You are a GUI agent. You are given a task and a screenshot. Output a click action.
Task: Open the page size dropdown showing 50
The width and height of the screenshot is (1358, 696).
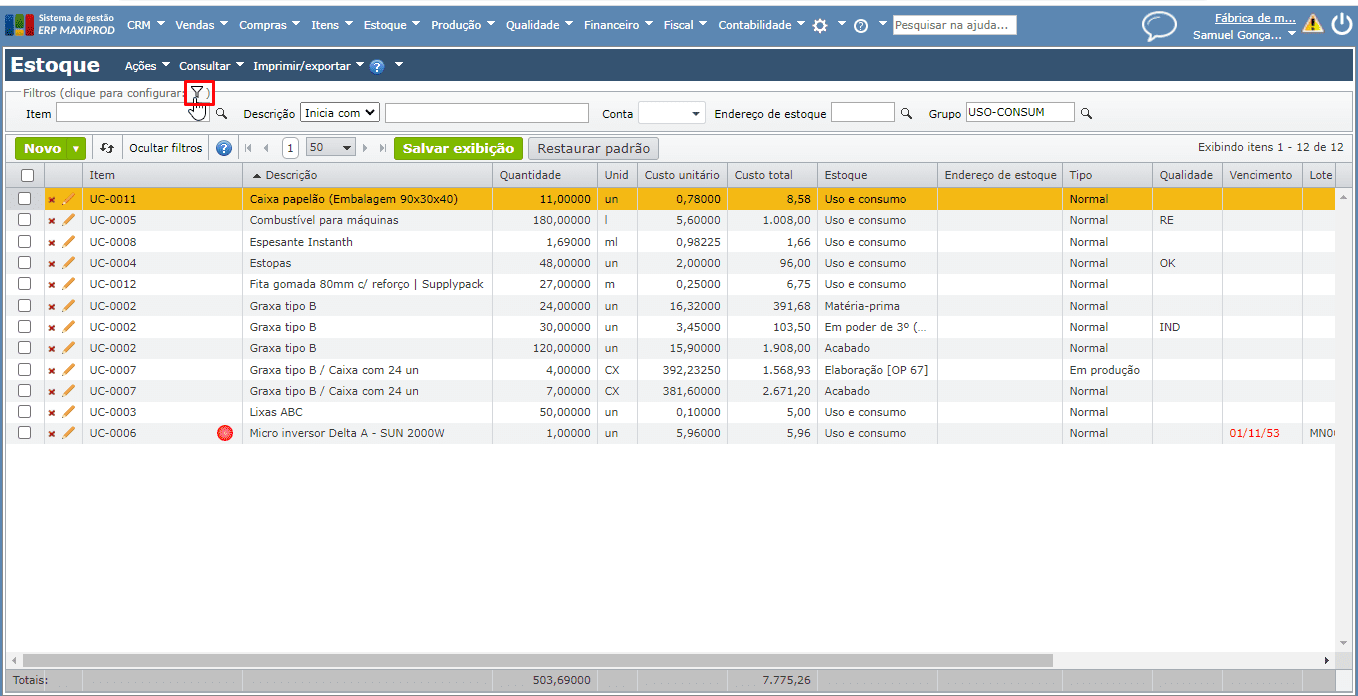click(331, 148)
